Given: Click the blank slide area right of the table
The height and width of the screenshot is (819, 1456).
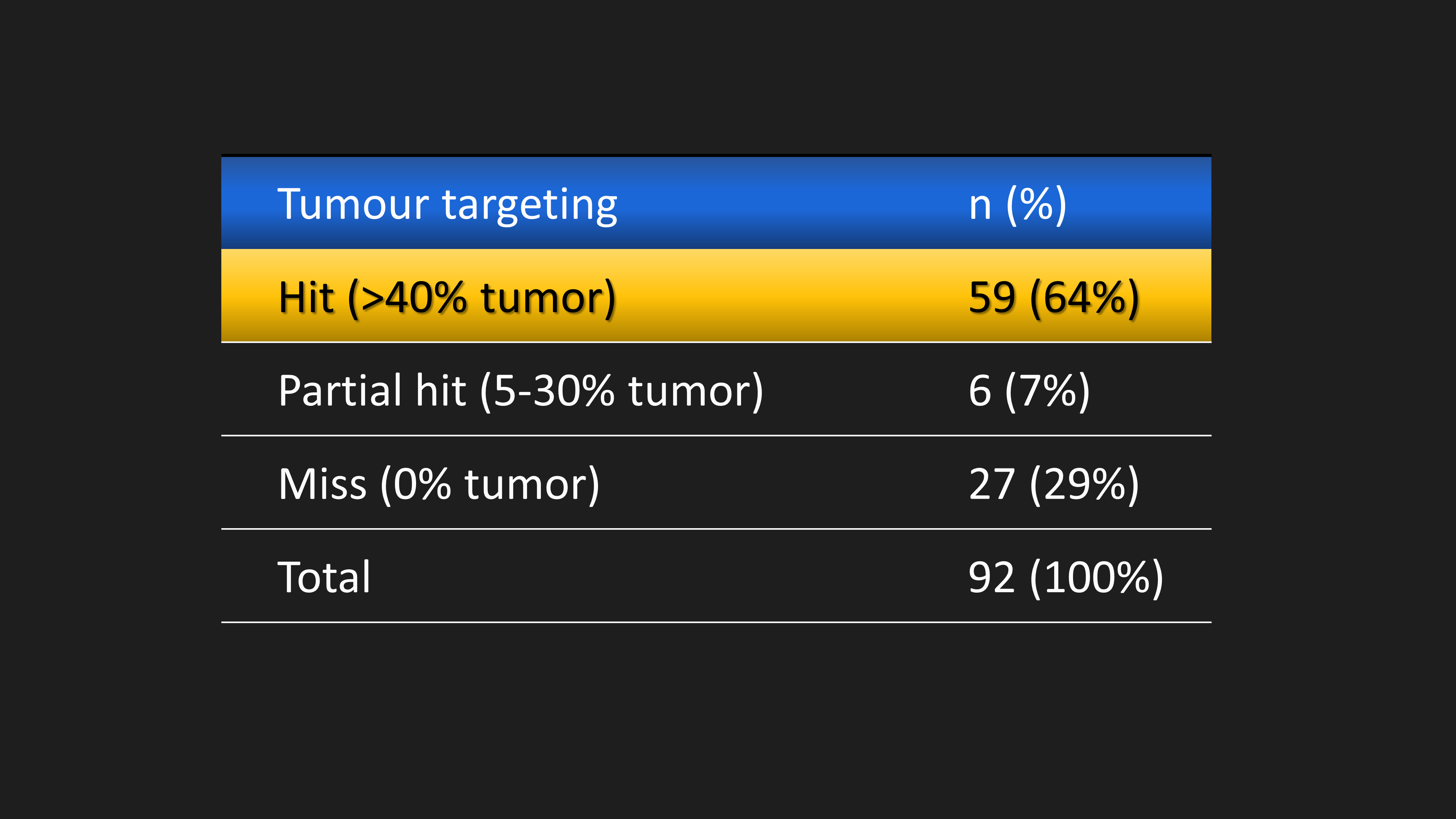Looking at the screenshot, I should [1334, 396].
